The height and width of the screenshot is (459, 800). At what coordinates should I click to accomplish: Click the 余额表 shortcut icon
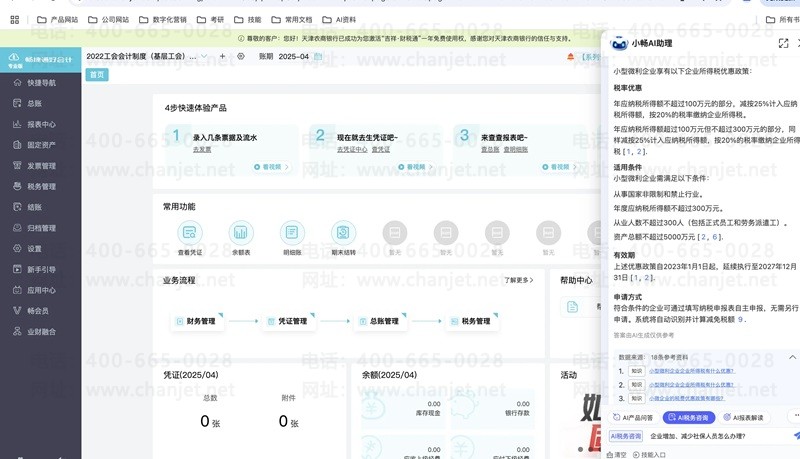pos(241,233)
